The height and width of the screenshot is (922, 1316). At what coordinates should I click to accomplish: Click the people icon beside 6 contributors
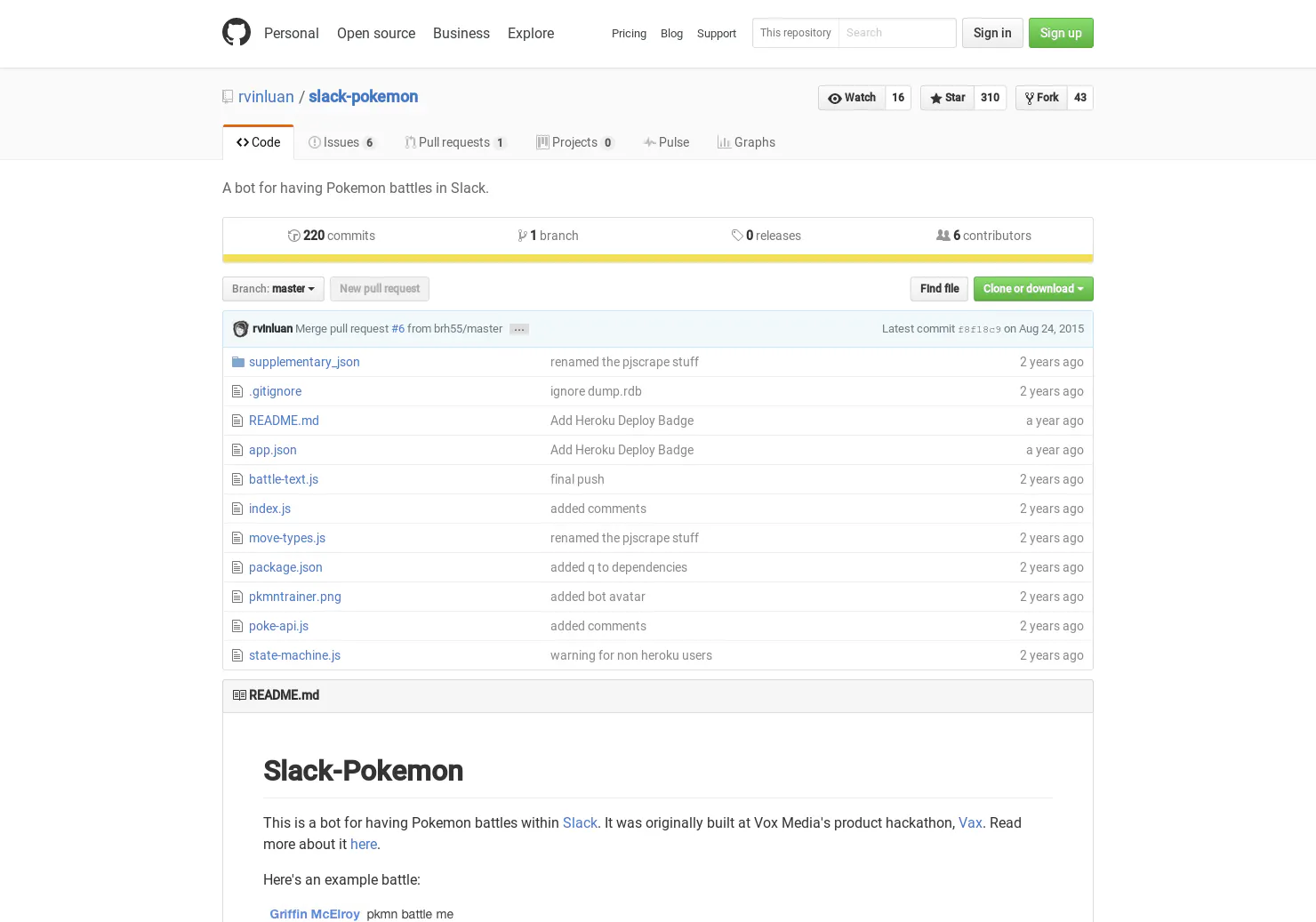[x=943, y=236]
